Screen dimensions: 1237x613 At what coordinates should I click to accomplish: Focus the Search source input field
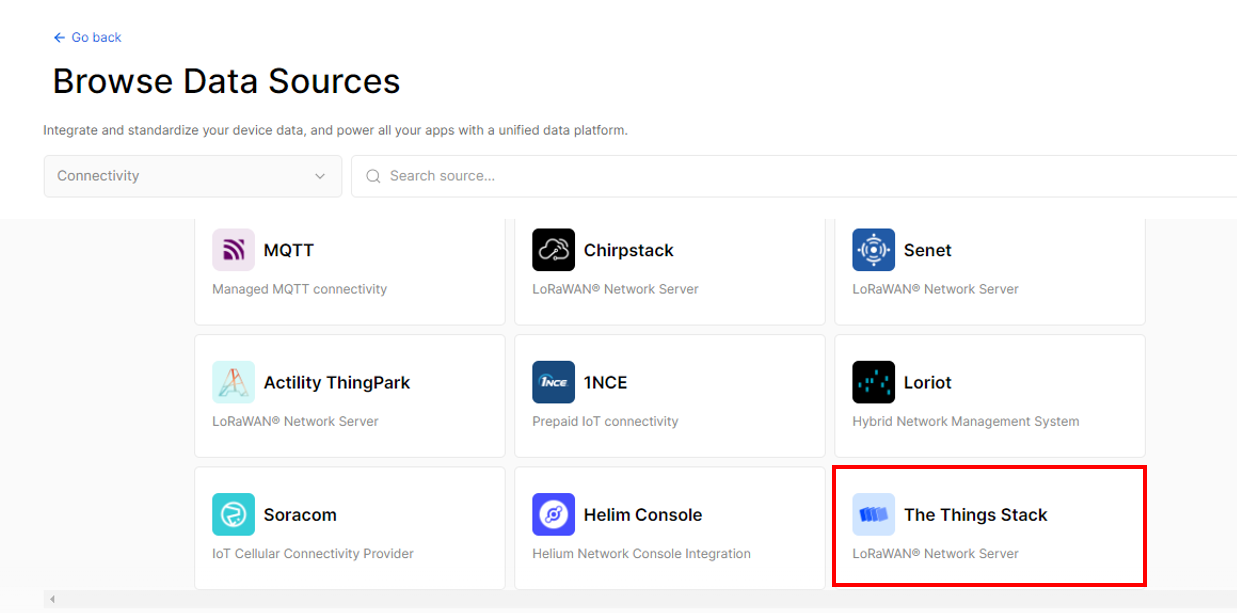(794, 176)
